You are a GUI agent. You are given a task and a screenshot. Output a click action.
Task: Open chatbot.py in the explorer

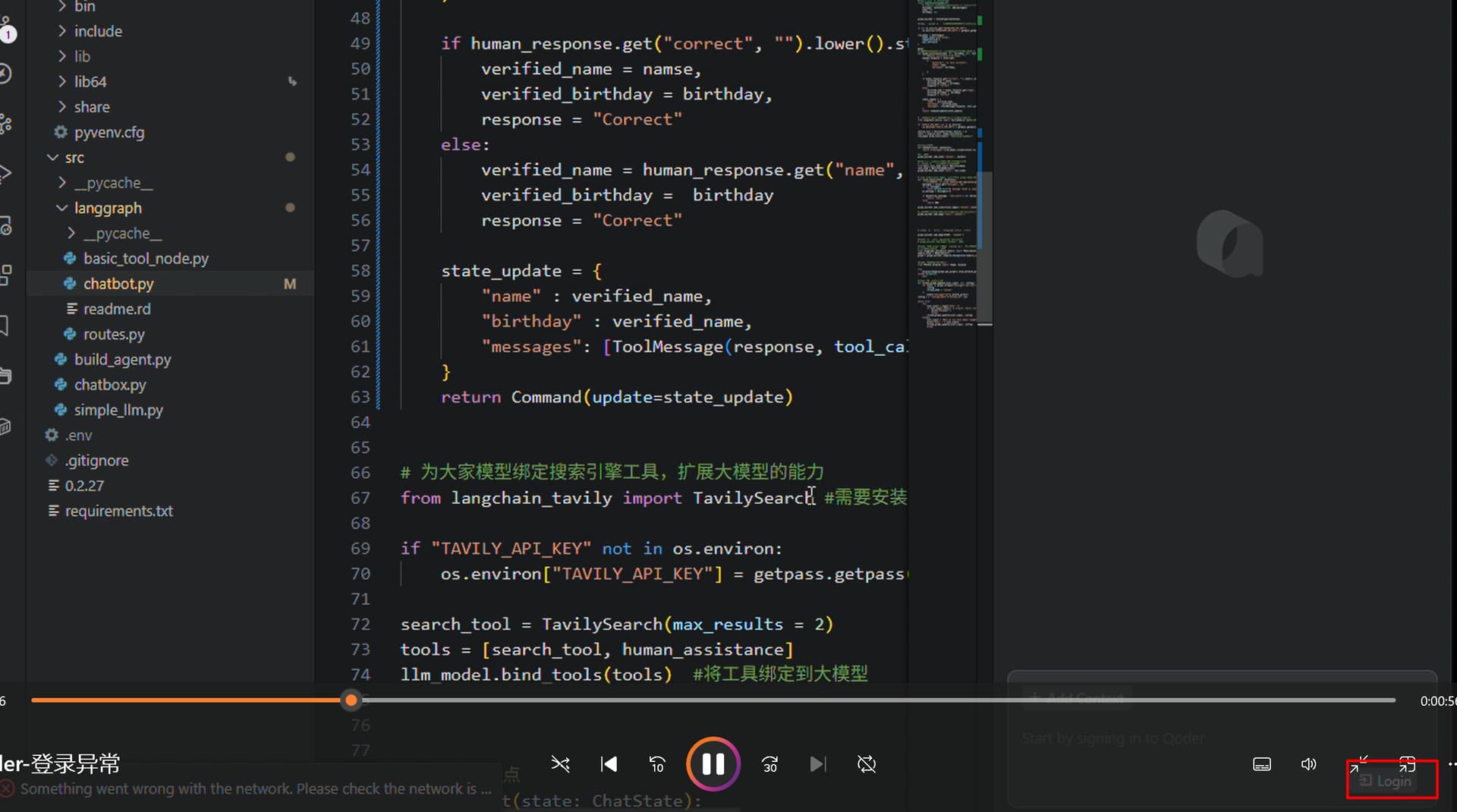tap(118, 284)
